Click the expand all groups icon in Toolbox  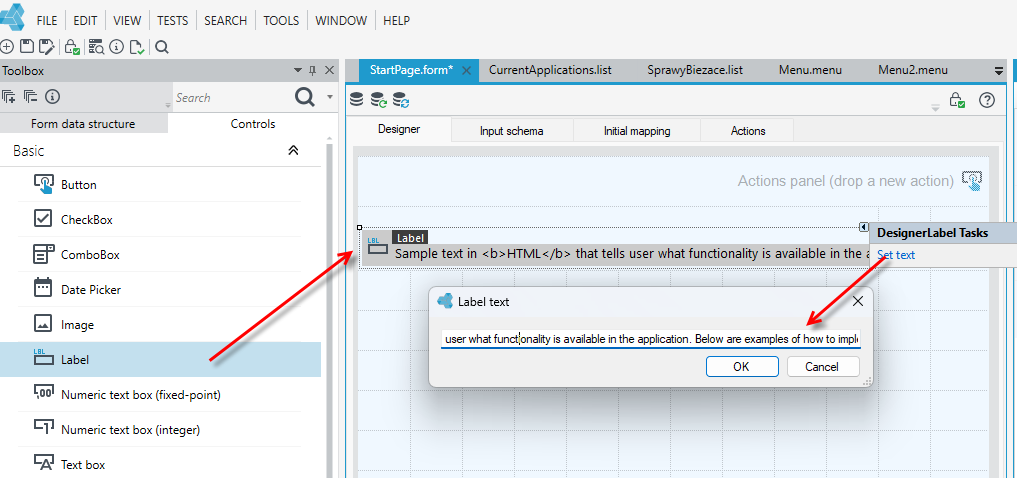(x=8, y=97)
